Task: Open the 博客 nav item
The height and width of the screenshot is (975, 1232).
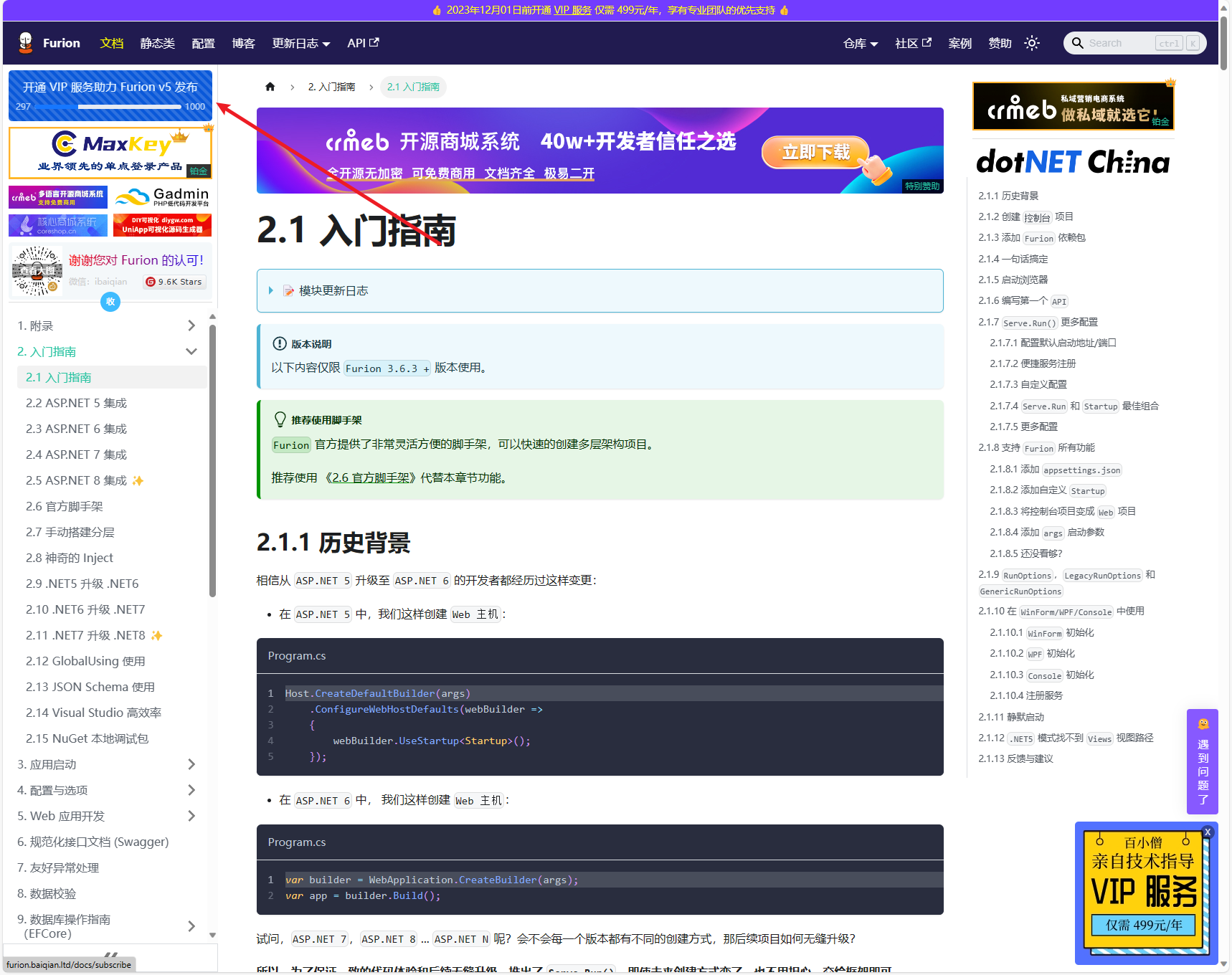Action: tap(244, 43)
